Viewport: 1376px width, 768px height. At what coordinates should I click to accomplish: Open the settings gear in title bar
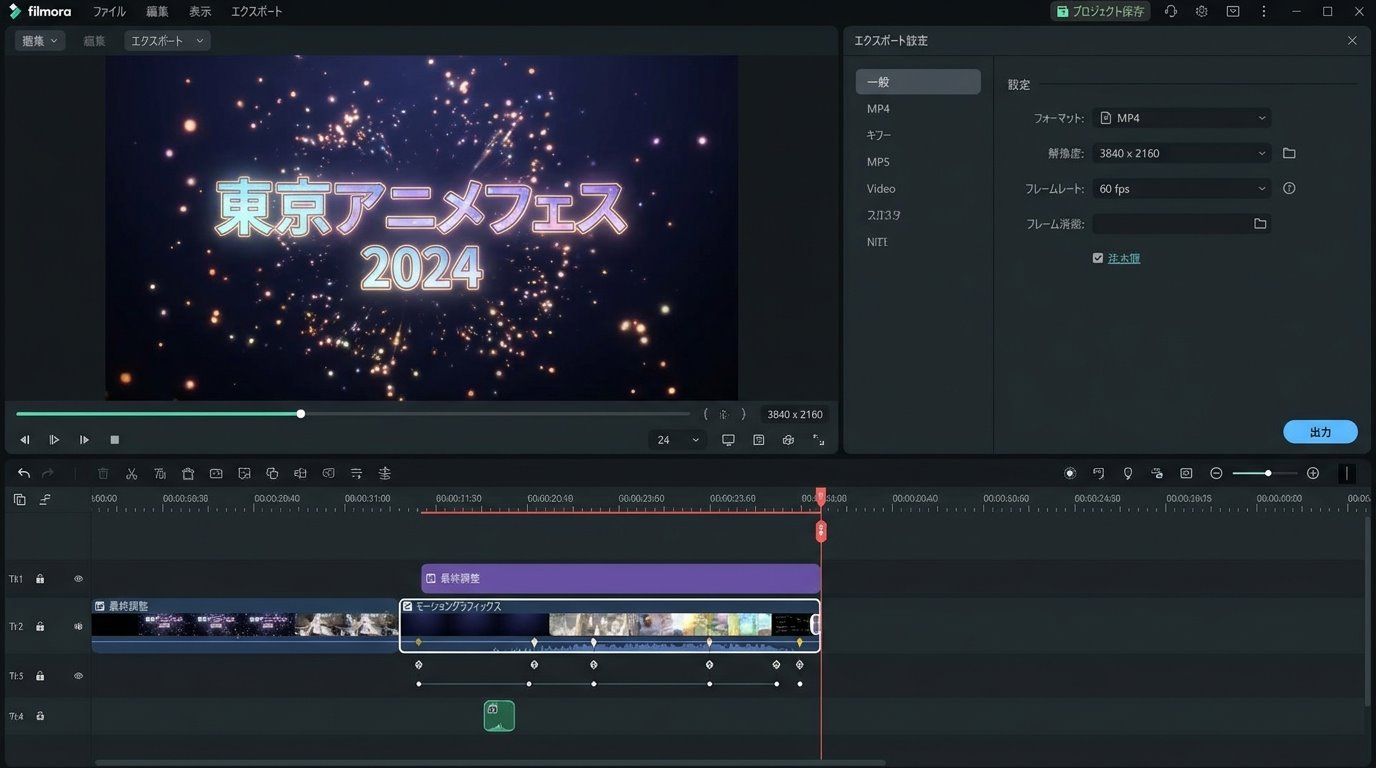pyautogui.click(x=1202, y=11)
